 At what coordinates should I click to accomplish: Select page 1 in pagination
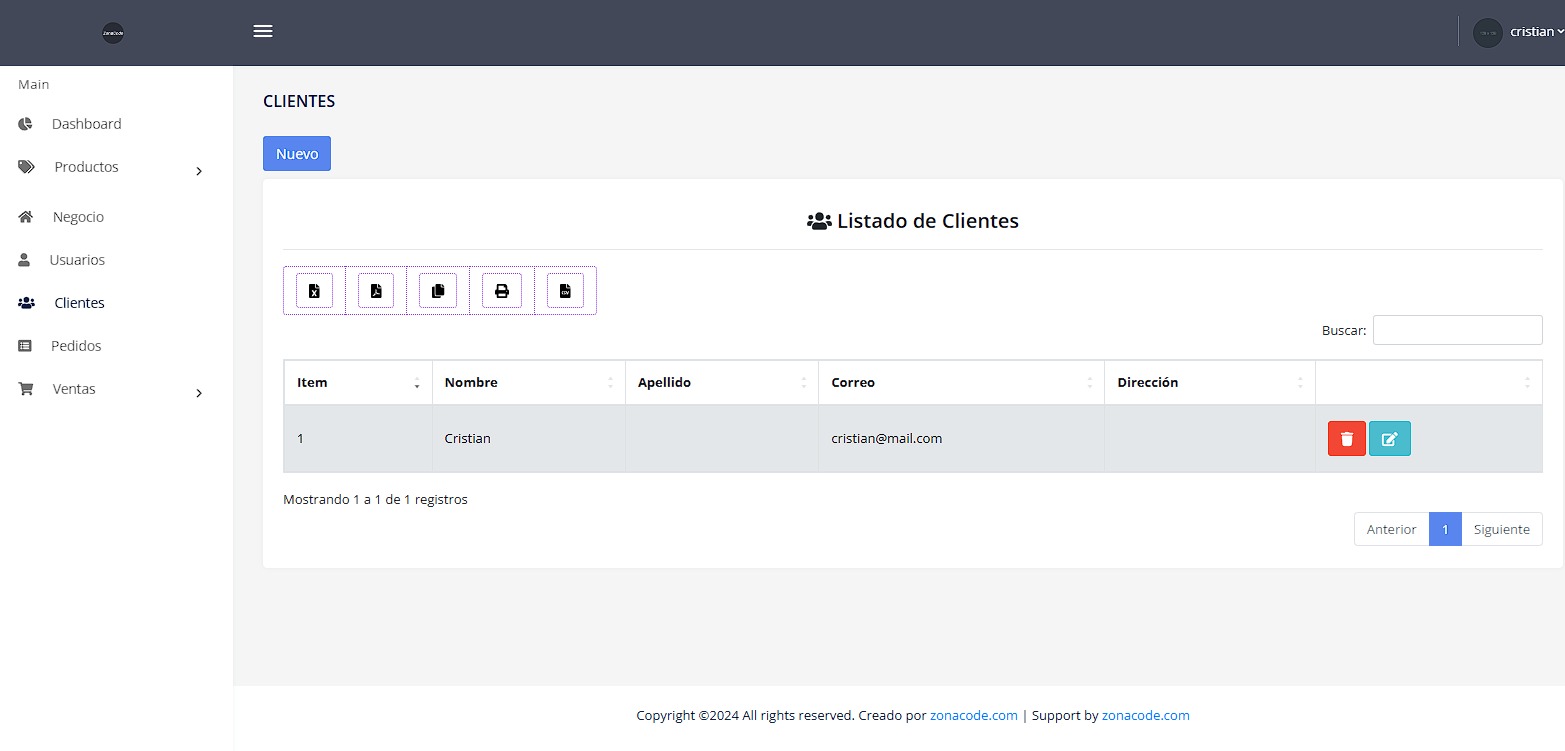point(1445,529)
